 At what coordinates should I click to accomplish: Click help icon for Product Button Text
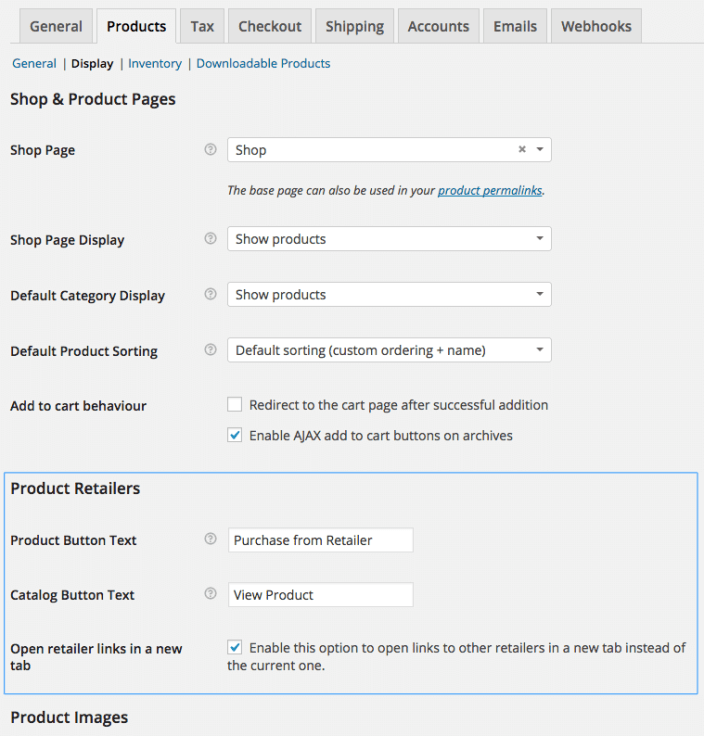210,539
